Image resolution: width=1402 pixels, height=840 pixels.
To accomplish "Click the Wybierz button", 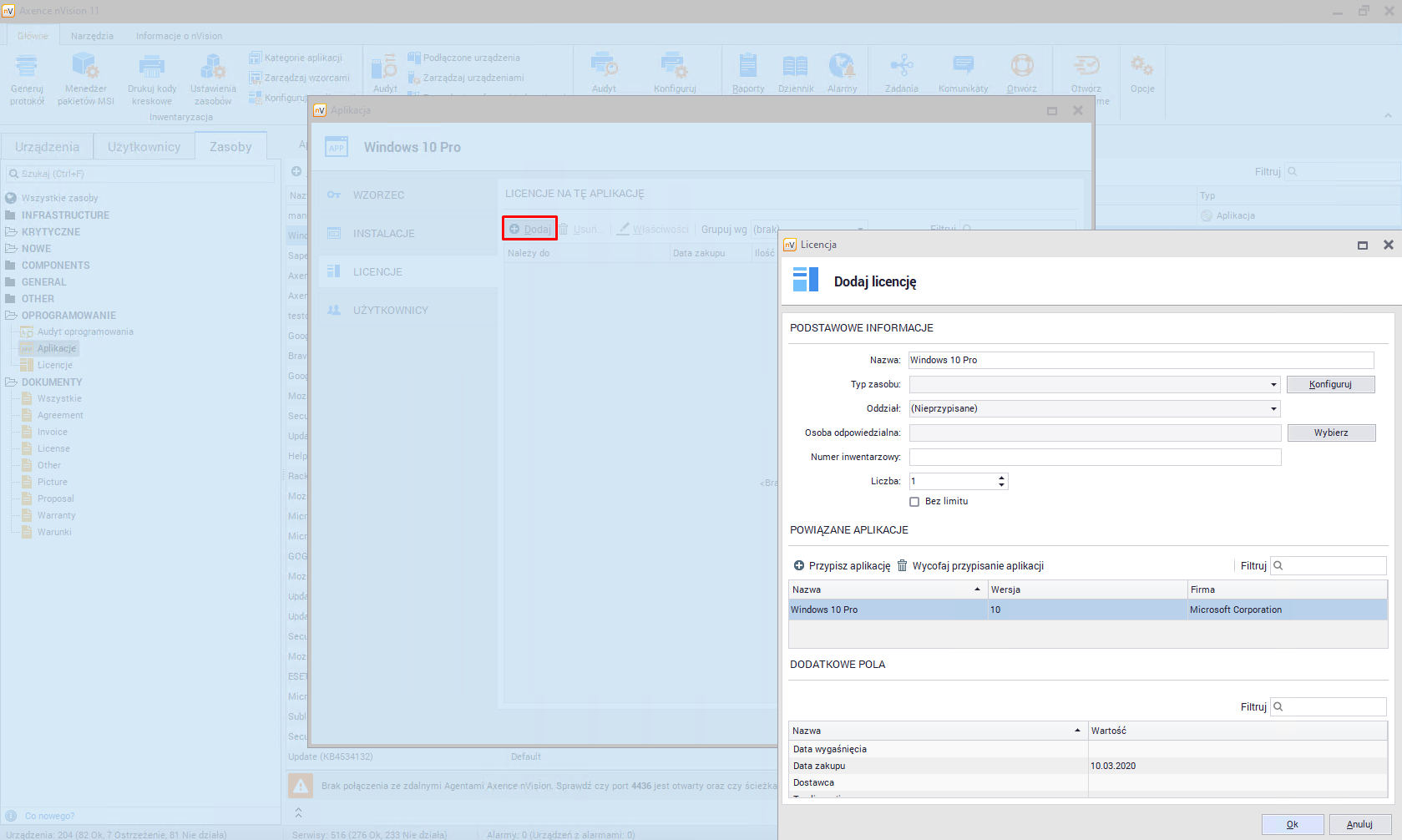I will tap(1330, 433).
